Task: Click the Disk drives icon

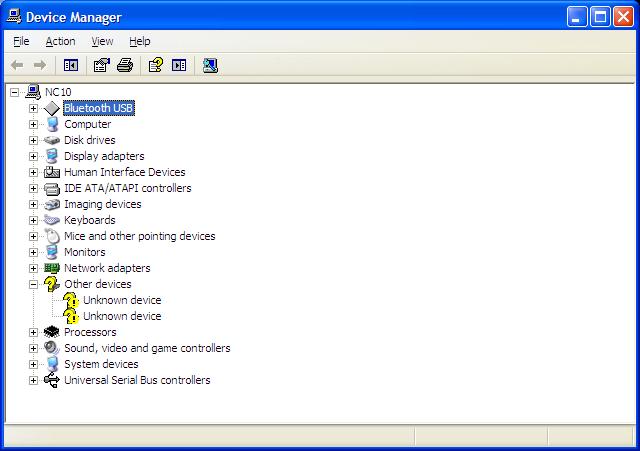Action: (x=52, y=140)
